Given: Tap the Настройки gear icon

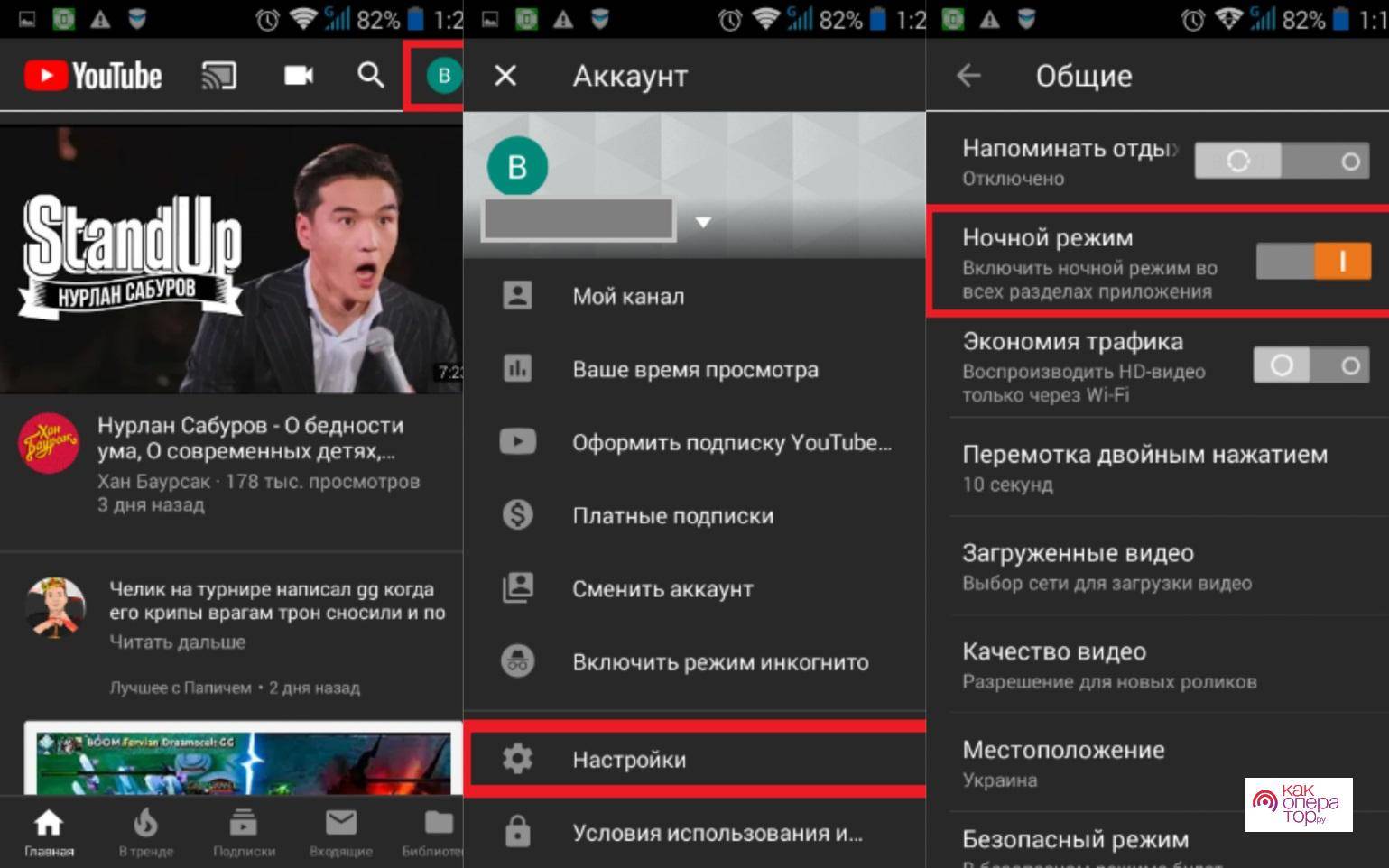Looking at the screenshot, I should [517, 759].
